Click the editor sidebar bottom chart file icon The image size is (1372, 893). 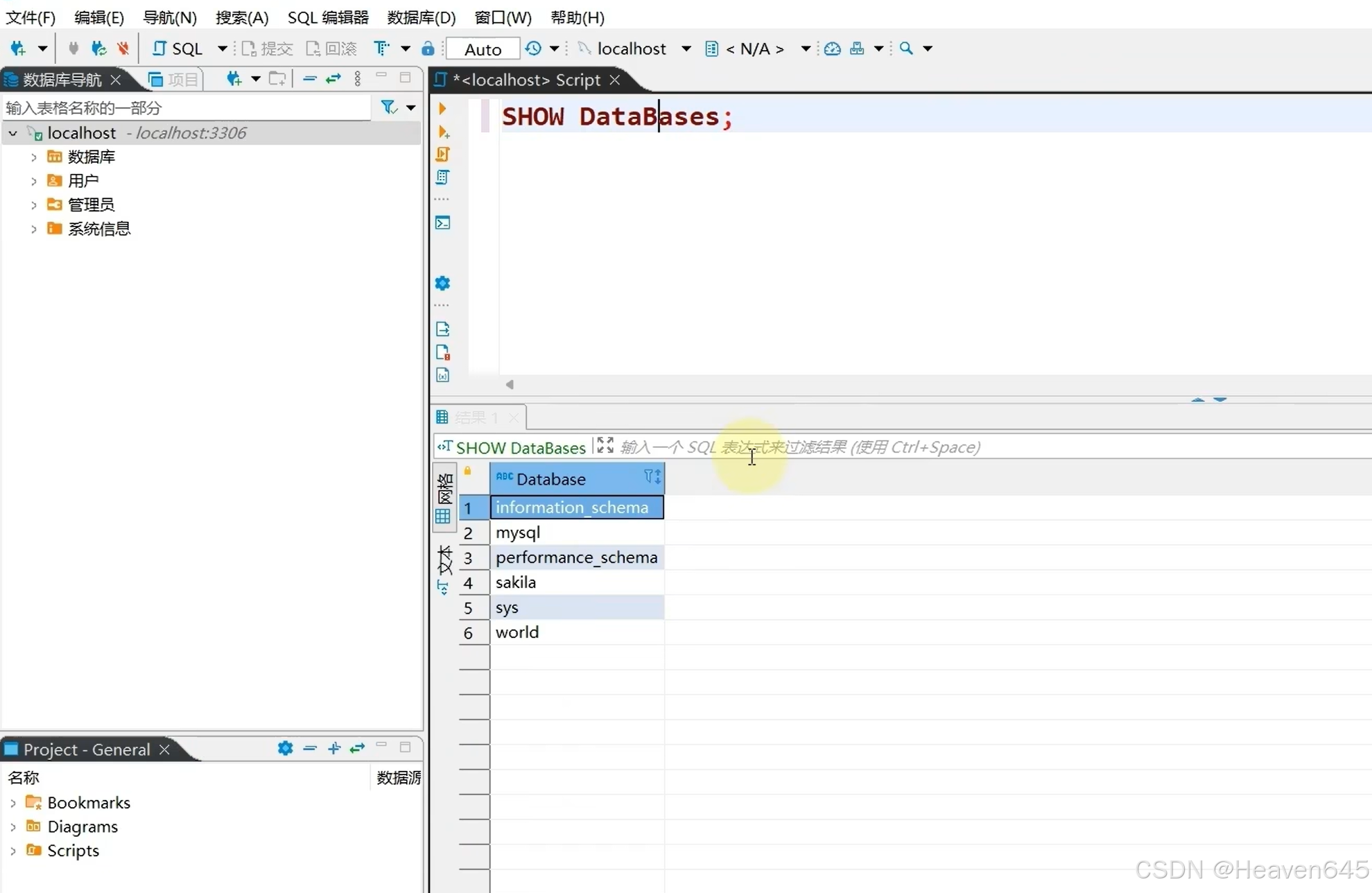point(442,375)
